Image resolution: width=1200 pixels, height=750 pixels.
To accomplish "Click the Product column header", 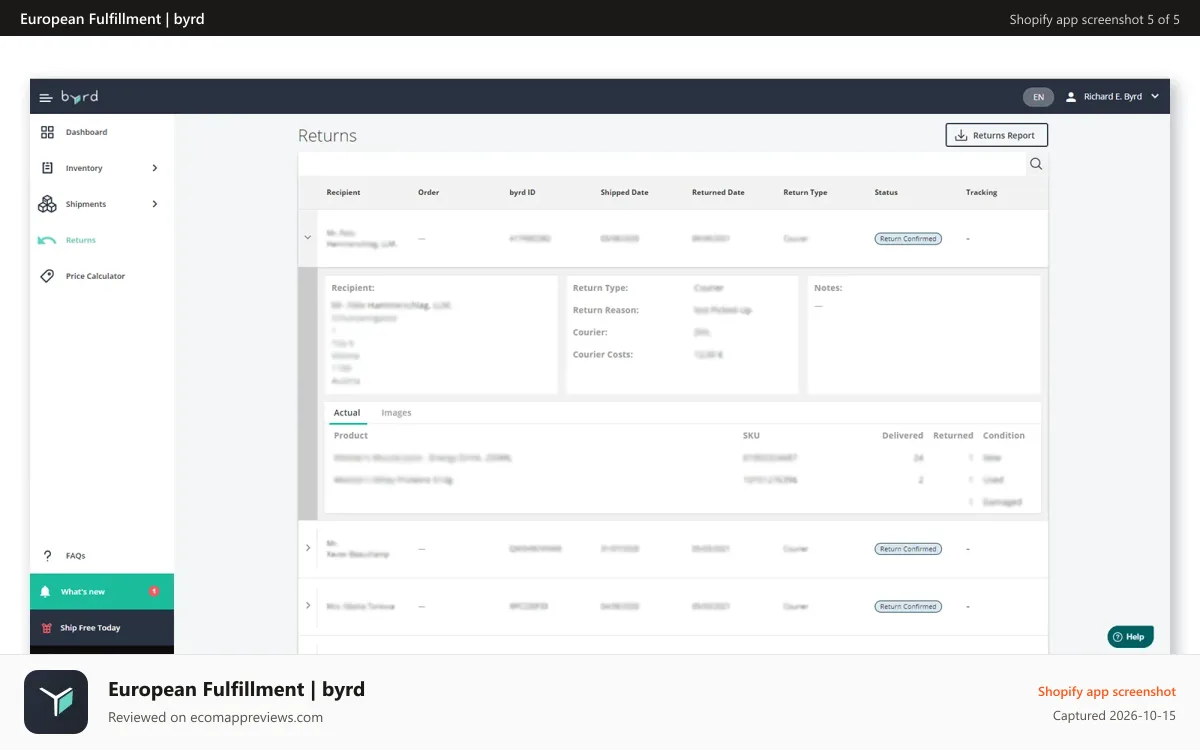I will tap(351, 436).
